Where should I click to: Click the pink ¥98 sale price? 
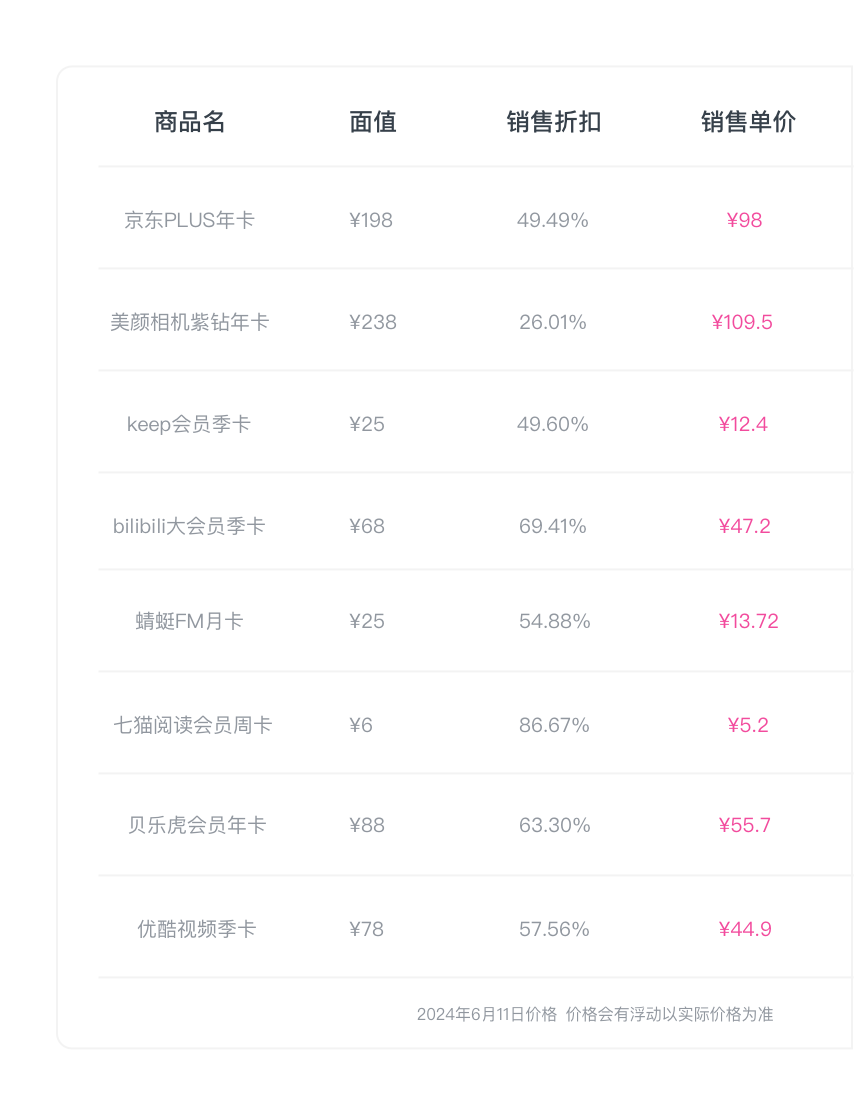point(744,220)
